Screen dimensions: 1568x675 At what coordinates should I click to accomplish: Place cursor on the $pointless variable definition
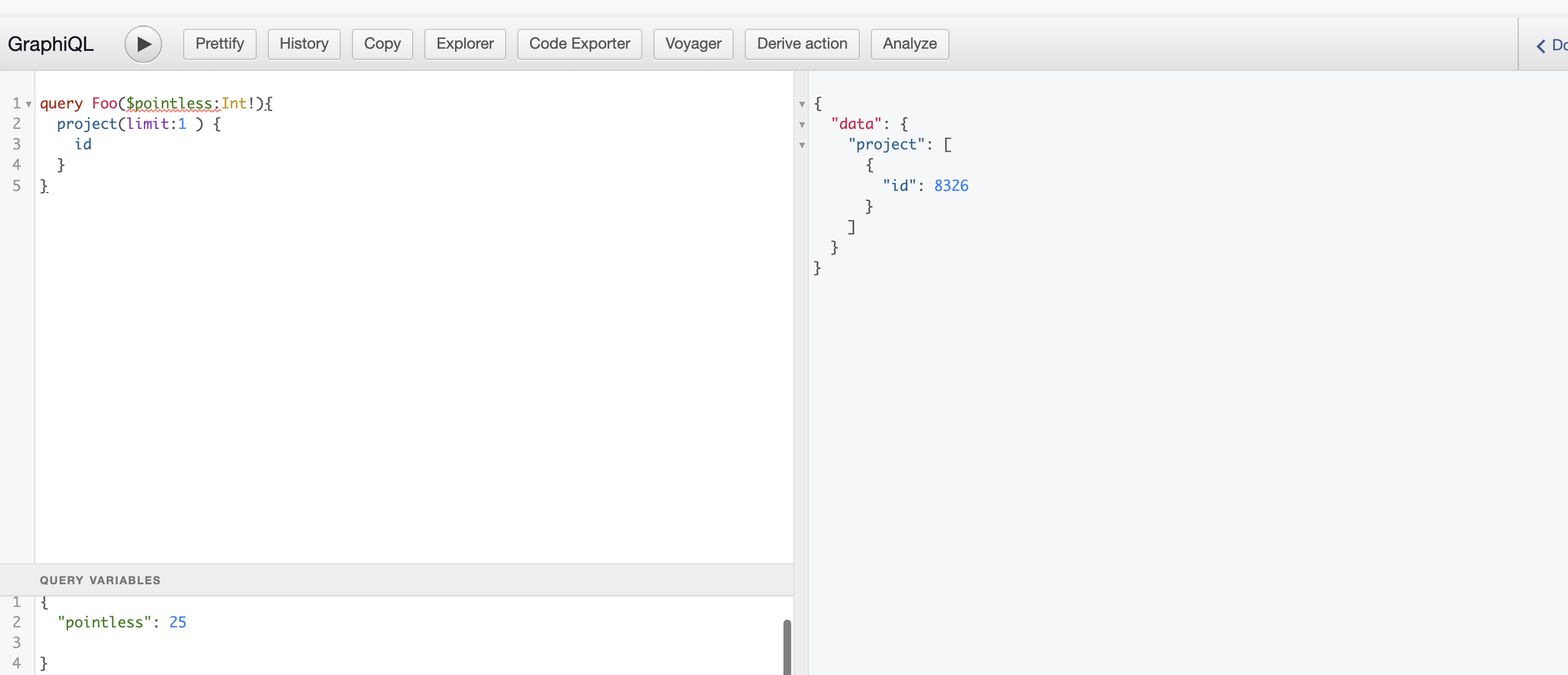pyautogui.click(x=169, y=103)
